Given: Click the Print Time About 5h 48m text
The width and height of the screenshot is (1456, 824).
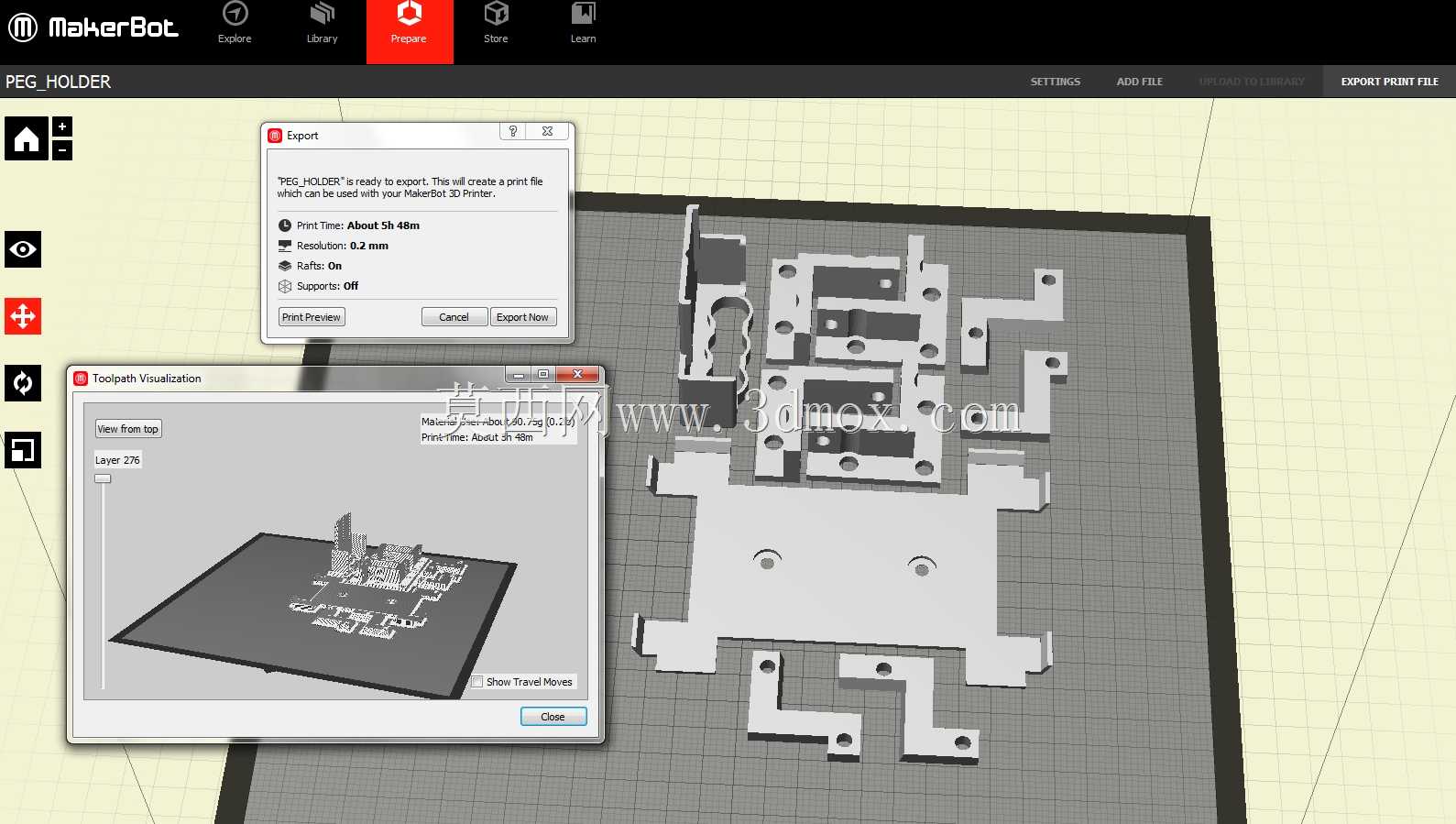Looking at the screenshot, I should [x=358, y=225].
